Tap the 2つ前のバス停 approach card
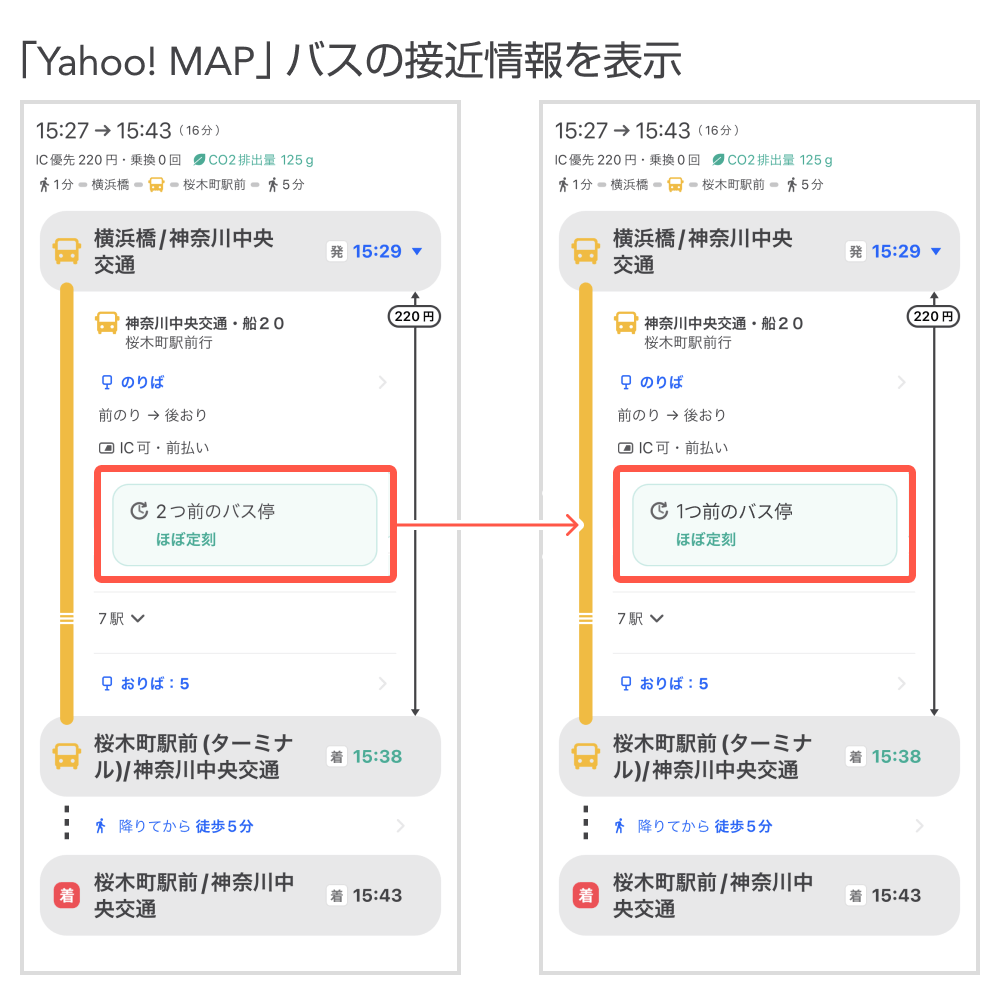This screenshot has height=994, width=1000. click(x=245, y=525)
